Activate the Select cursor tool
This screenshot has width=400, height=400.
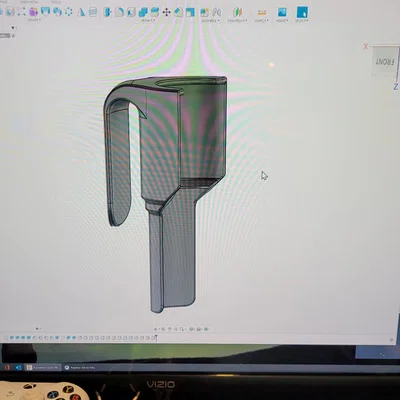click(x=302, y=12)
